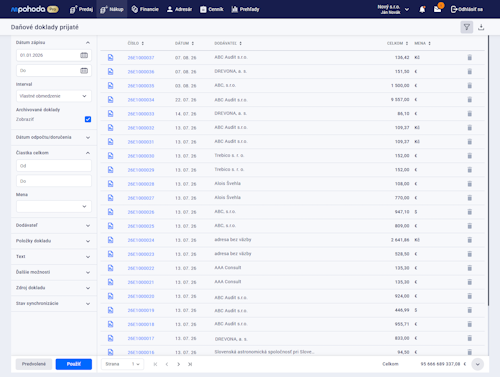Open the Financie menu
The image size is (500, 377).
[x=145, y=9]
